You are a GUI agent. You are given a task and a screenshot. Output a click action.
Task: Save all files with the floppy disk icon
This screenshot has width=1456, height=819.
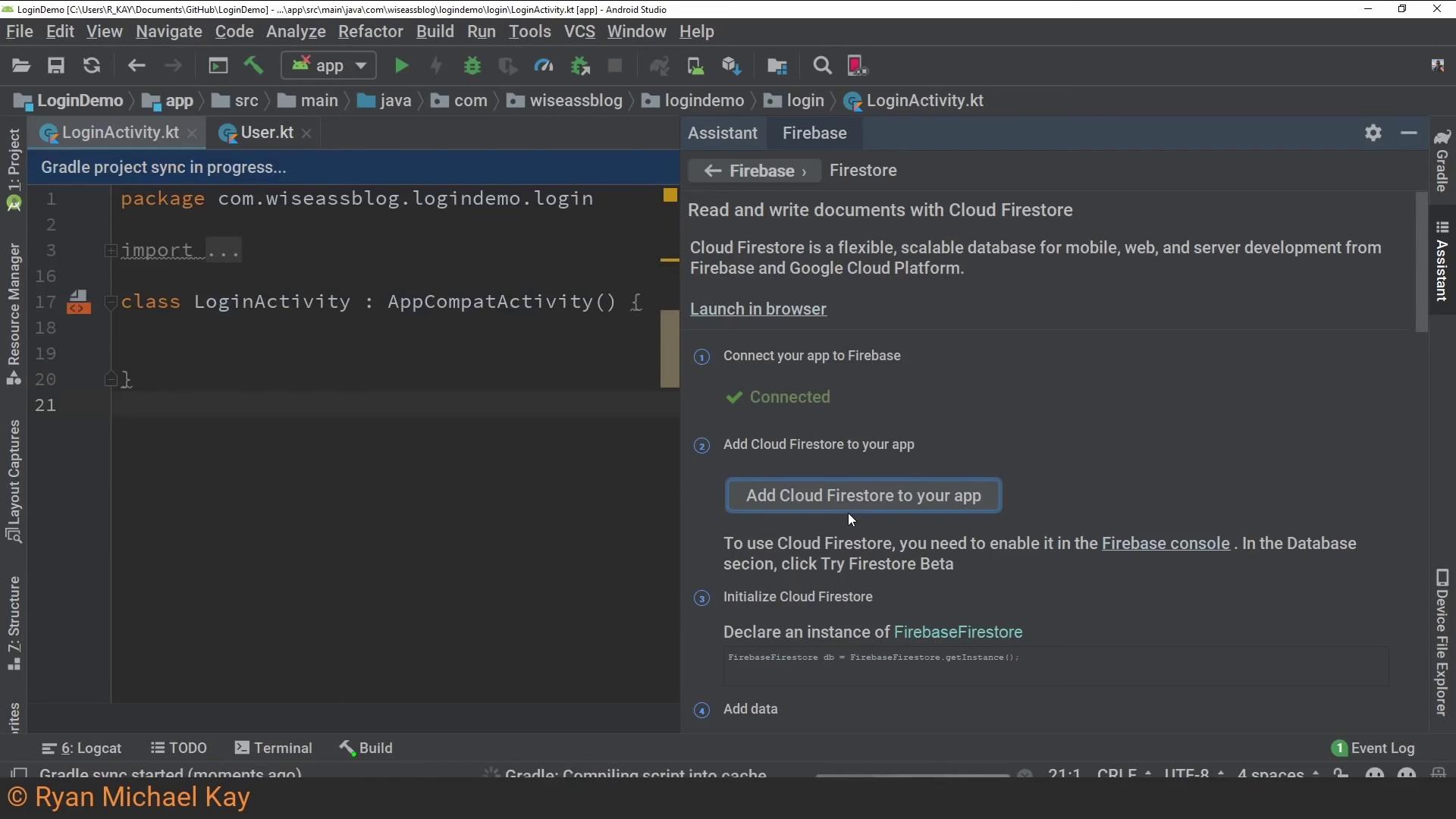click(x=56, y=66)
